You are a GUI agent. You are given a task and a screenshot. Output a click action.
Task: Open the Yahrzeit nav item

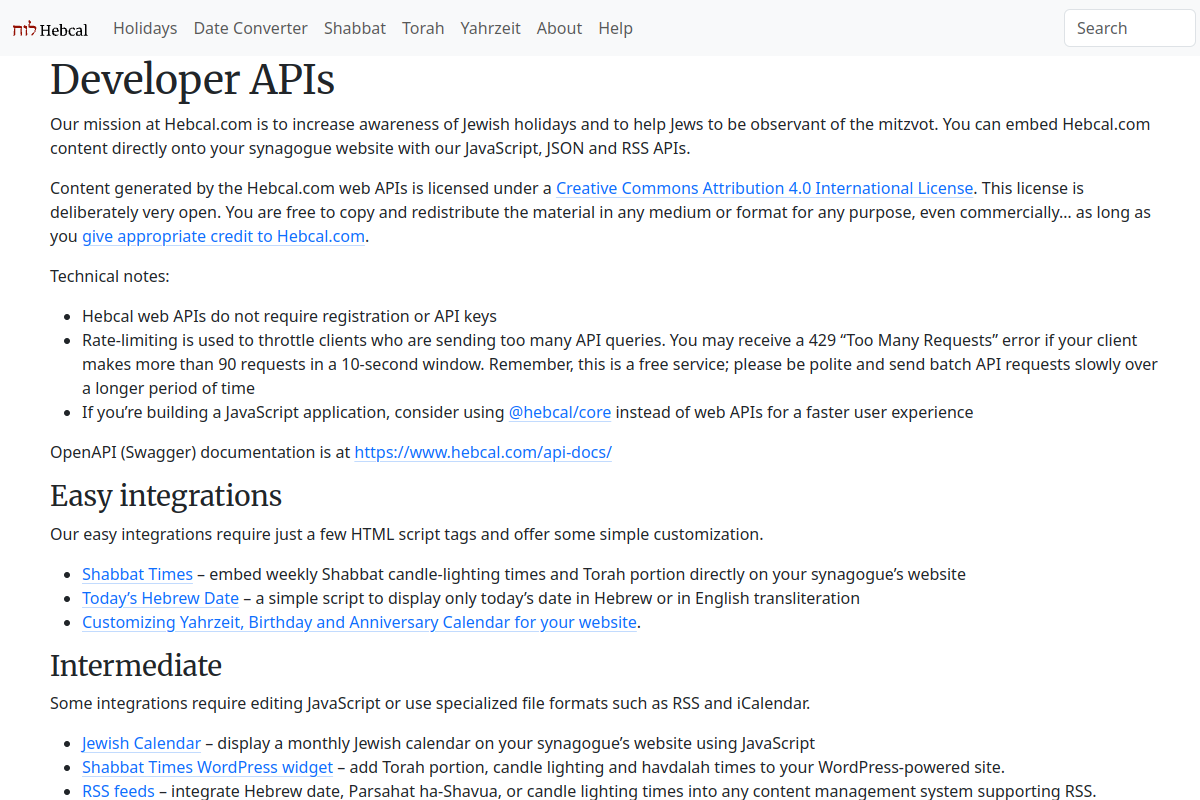[x=490, y=28]
